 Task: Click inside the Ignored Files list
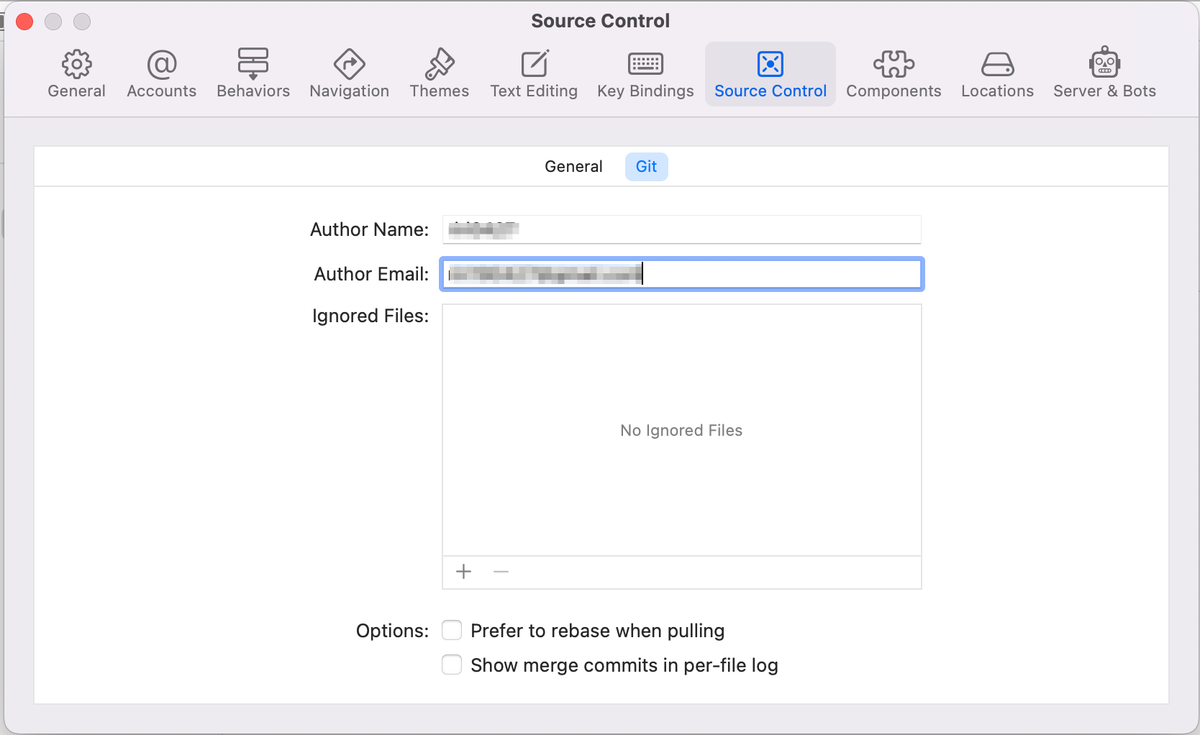coord(681,430)
